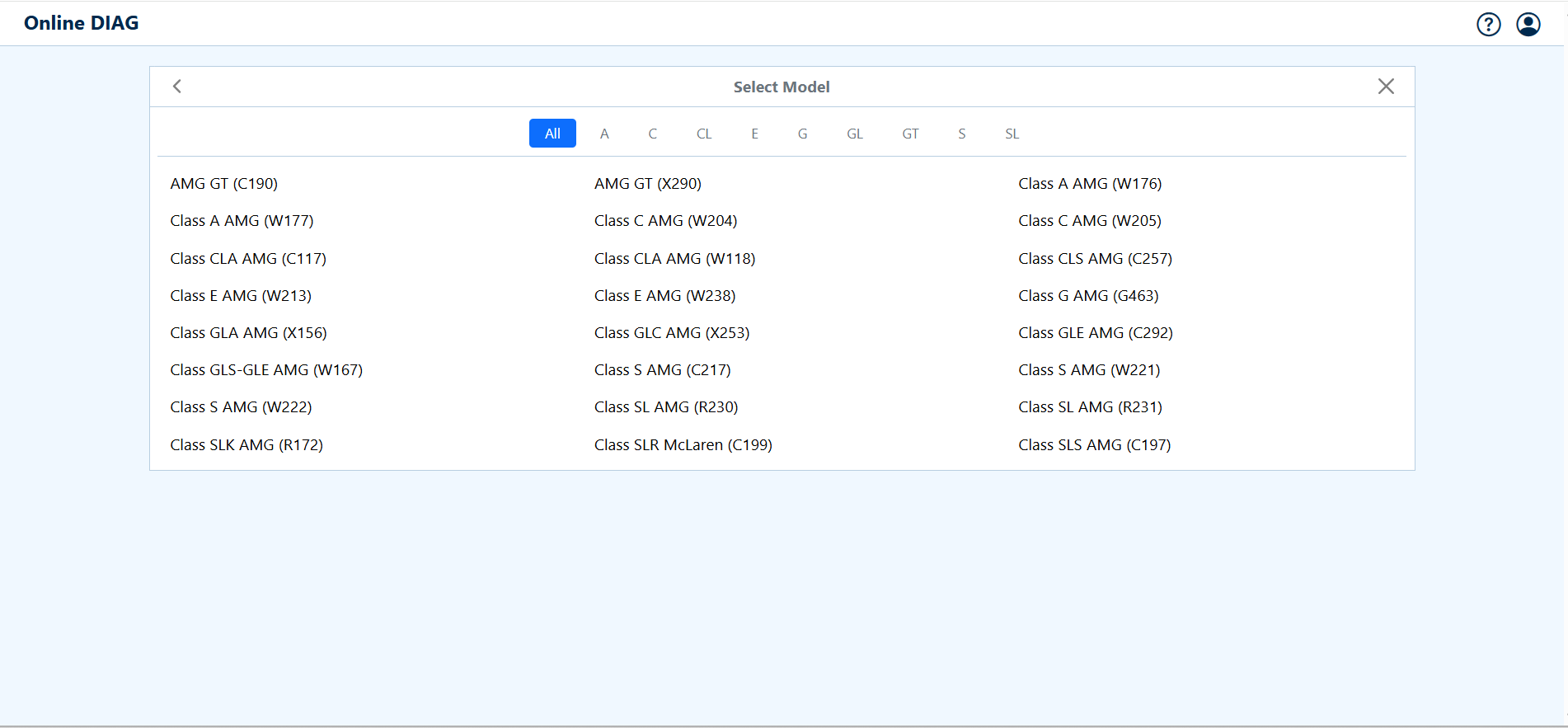This screenshot has height=728, width=1568.
Task: Switch to the E filter tab
Action: [x=754, y=134]
